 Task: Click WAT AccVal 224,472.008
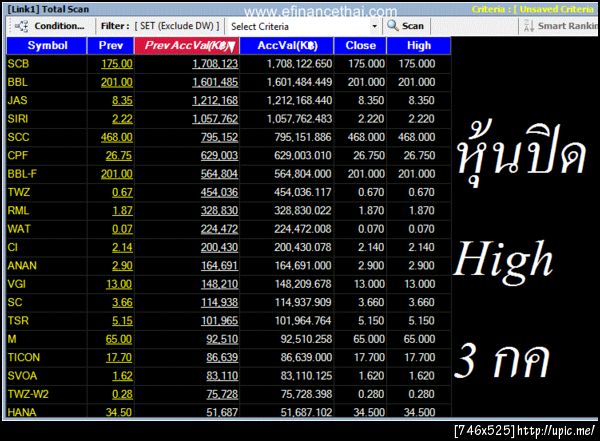pos(303,229)
